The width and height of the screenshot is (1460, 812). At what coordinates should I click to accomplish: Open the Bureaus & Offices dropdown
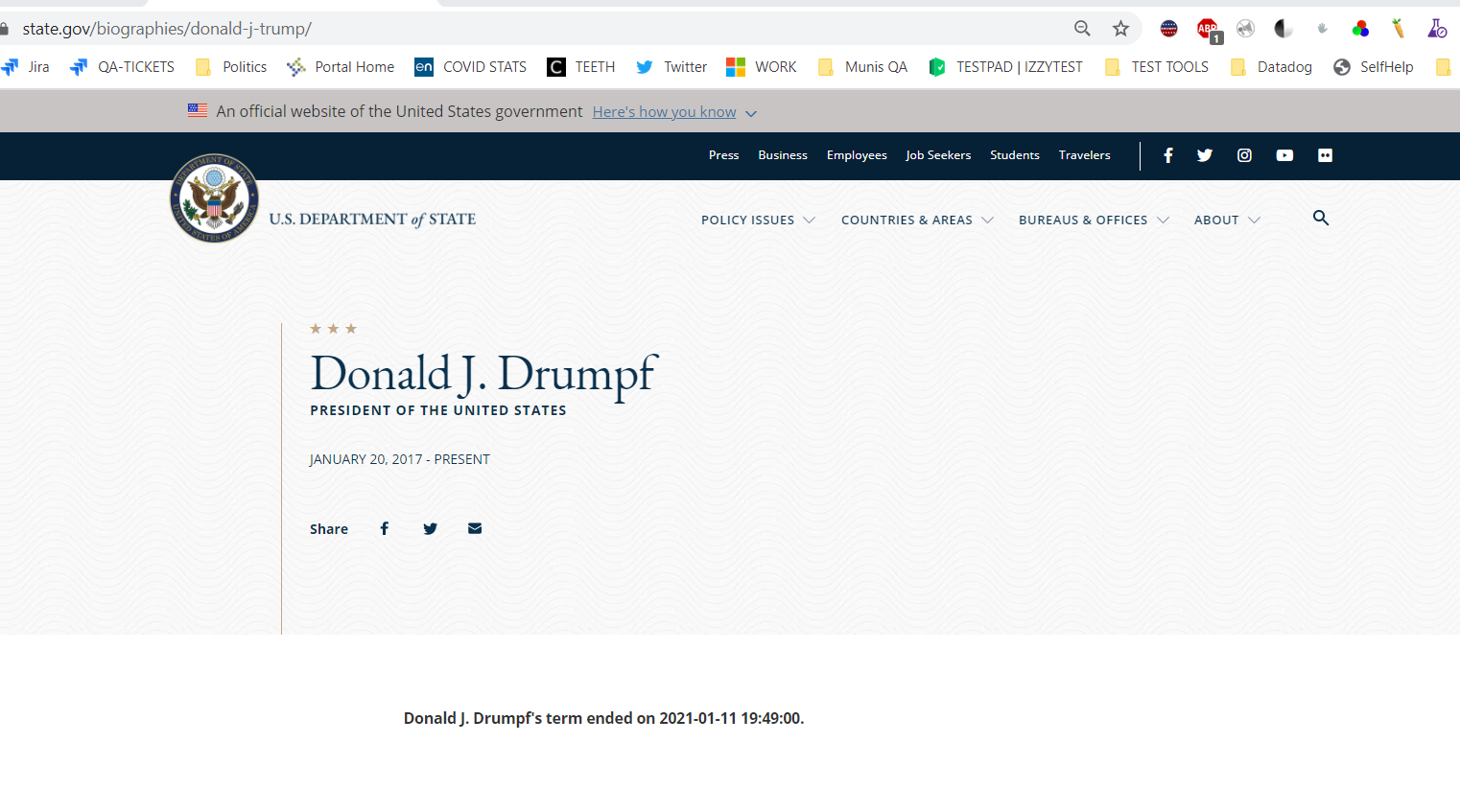coord(1094,220)
